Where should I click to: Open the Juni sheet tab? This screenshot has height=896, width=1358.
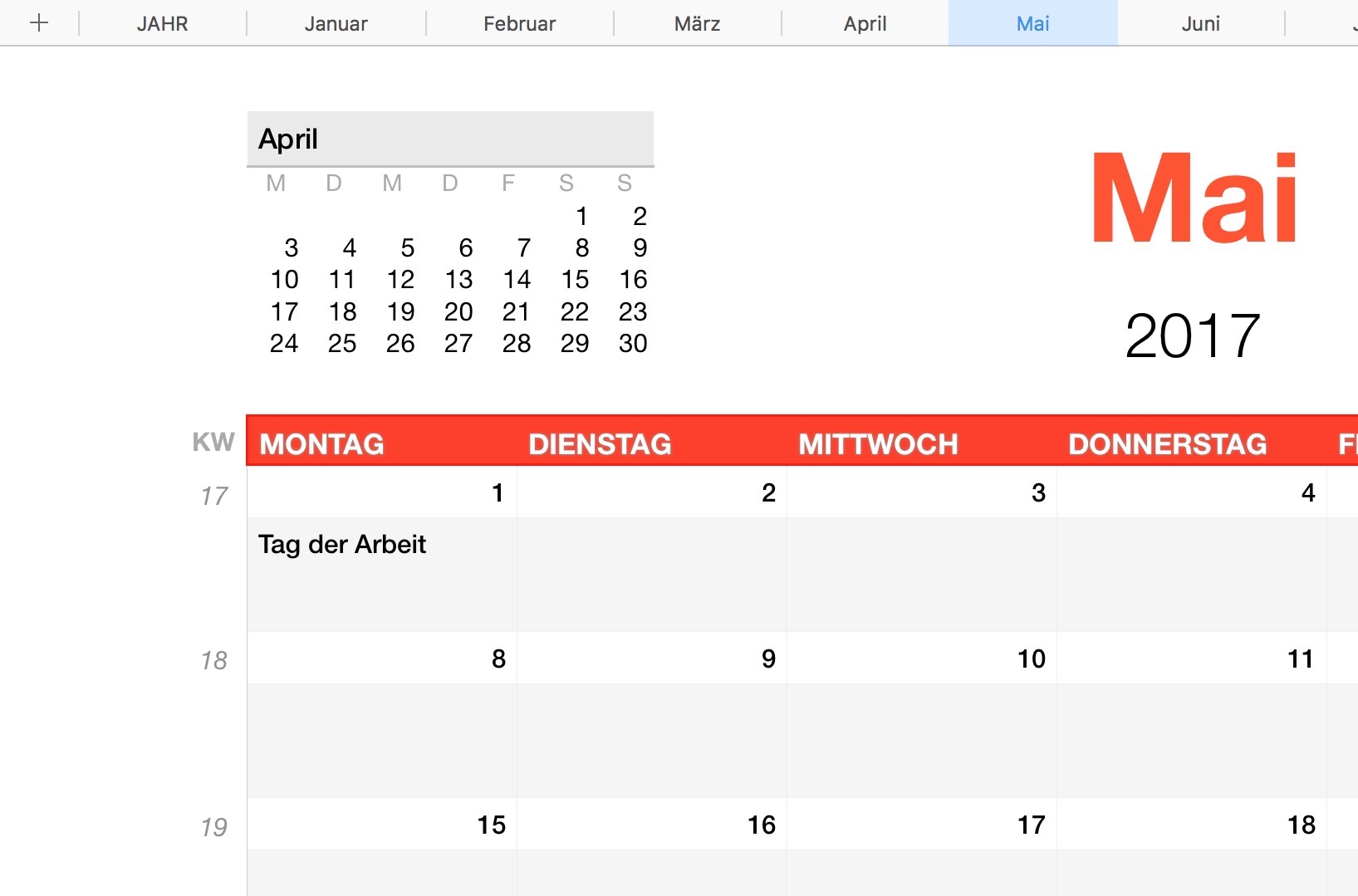1200,23
